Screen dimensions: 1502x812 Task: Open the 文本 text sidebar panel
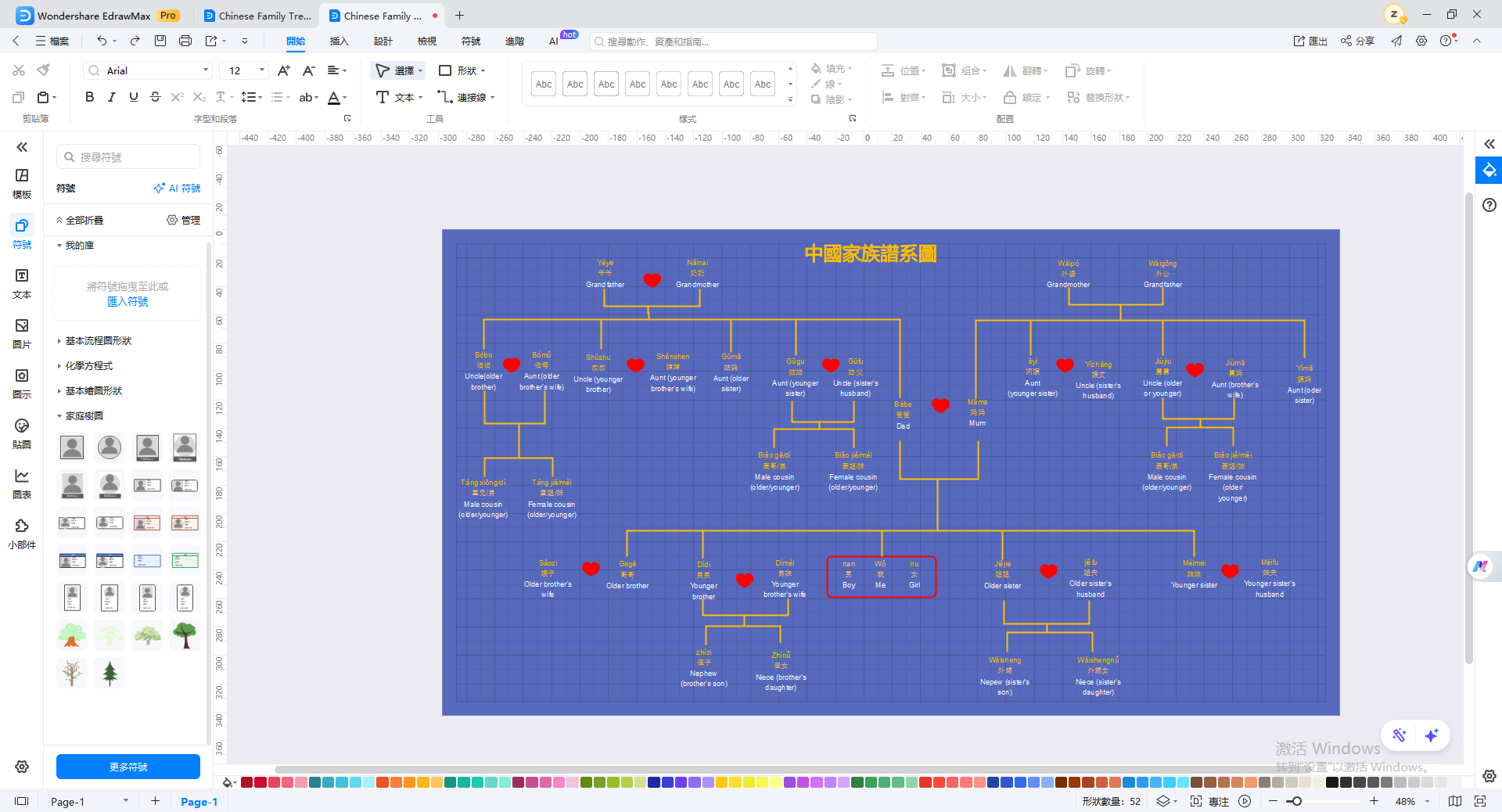pyautogui.click(x=22, y=284)
